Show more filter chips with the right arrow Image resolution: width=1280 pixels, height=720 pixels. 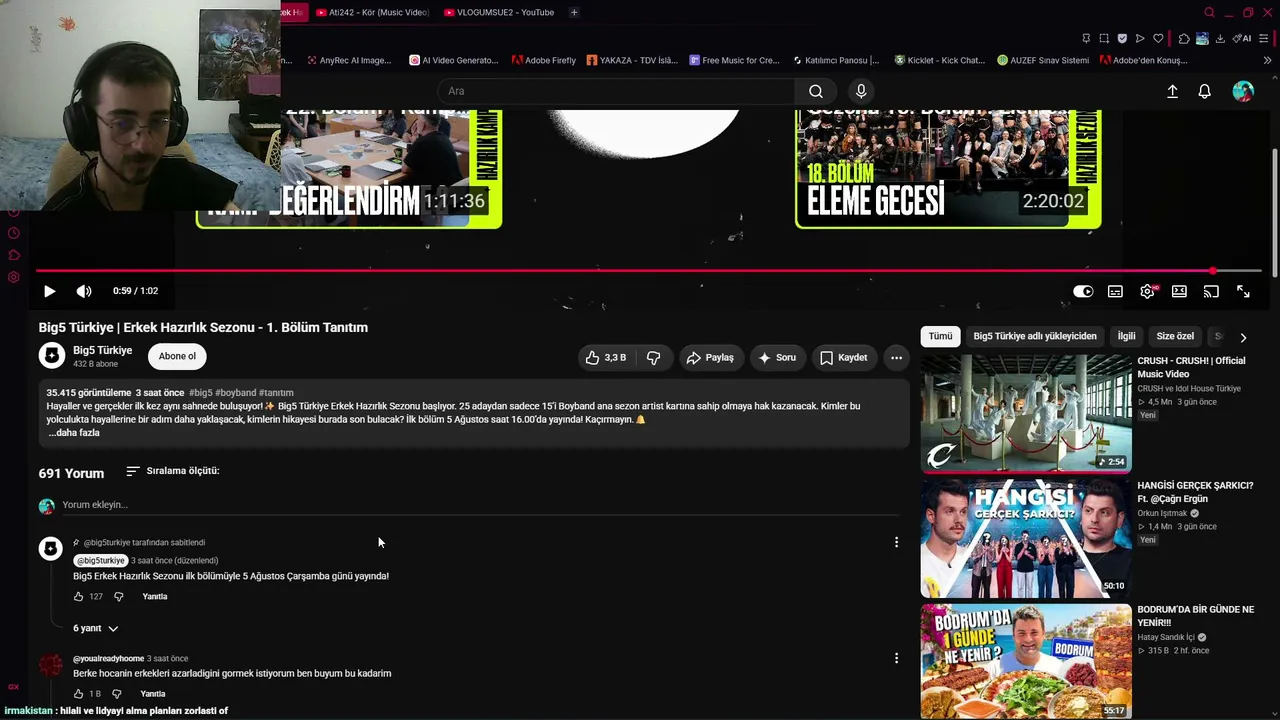1243,337
